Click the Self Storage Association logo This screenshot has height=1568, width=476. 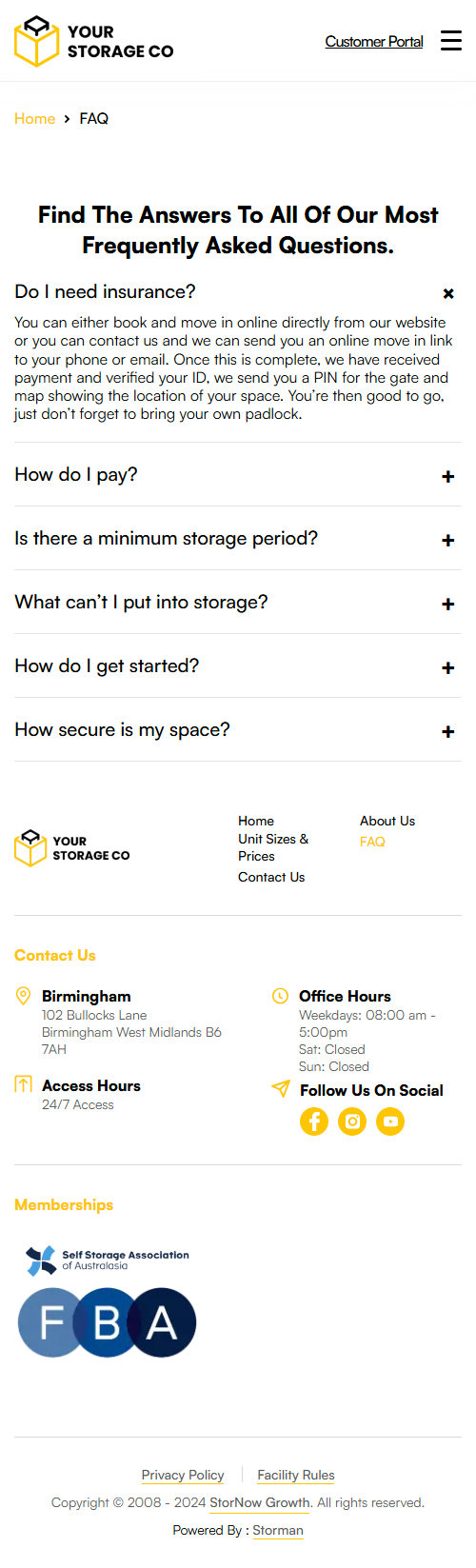(108, 1260)
